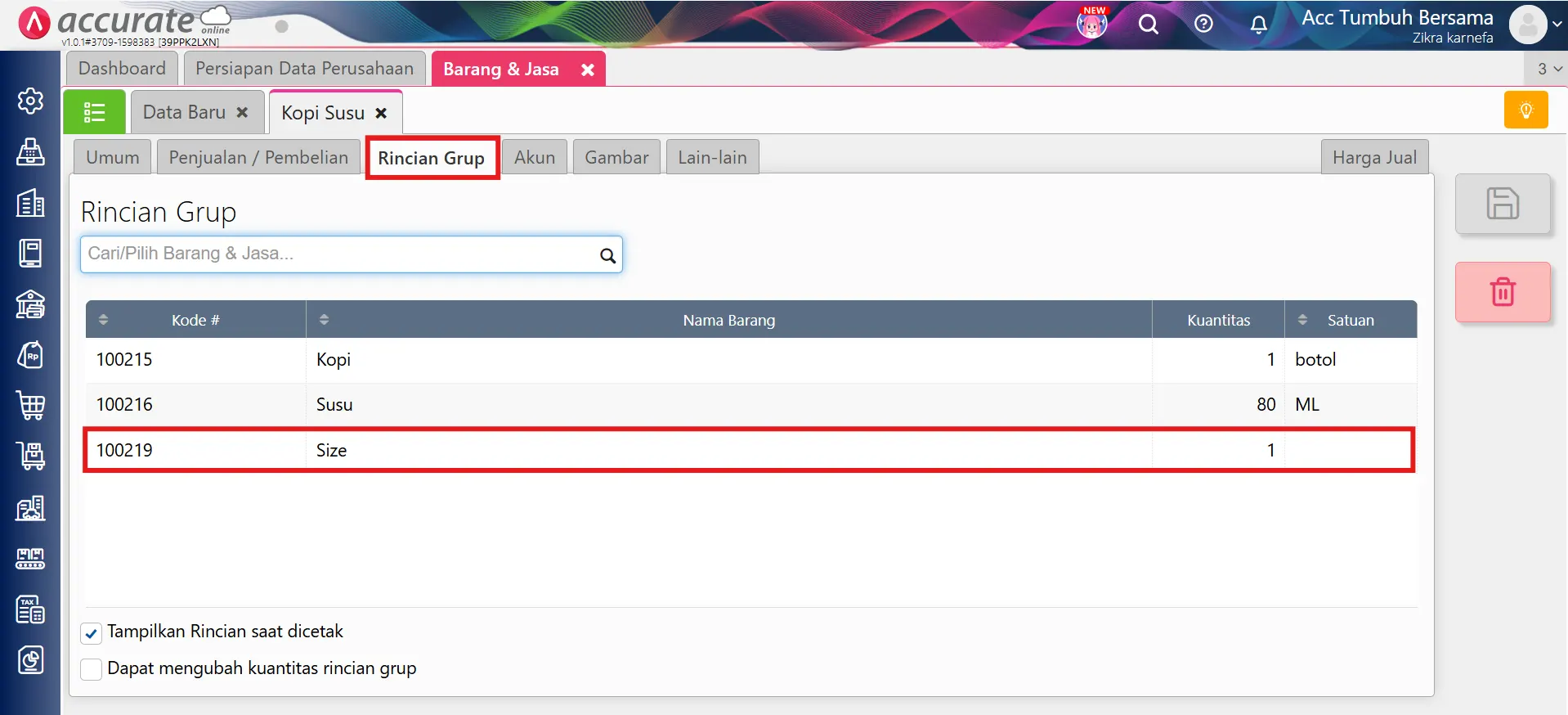
Task: Open the green list view button
Action: tap(94, 112)
